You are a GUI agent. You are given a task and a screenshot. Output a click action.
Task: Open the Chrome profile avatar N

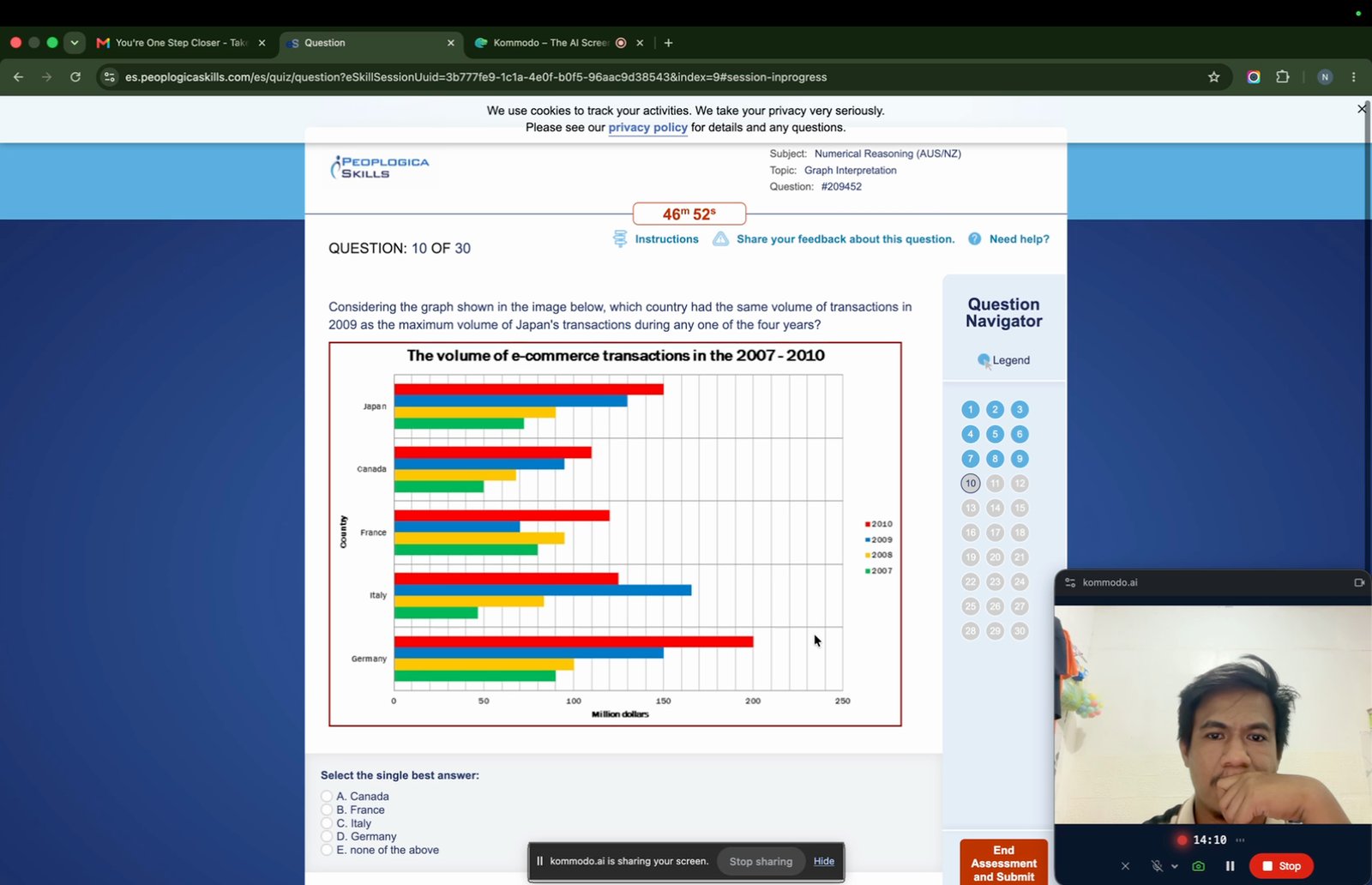1325,77
